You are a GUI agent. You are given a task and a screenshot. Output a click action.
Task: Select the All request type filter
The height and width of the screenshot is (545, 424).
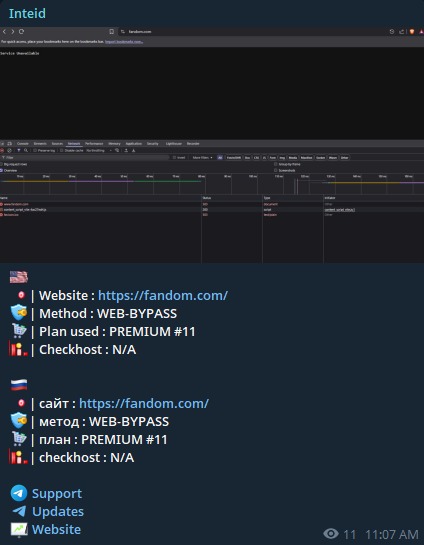click(220, 157)
